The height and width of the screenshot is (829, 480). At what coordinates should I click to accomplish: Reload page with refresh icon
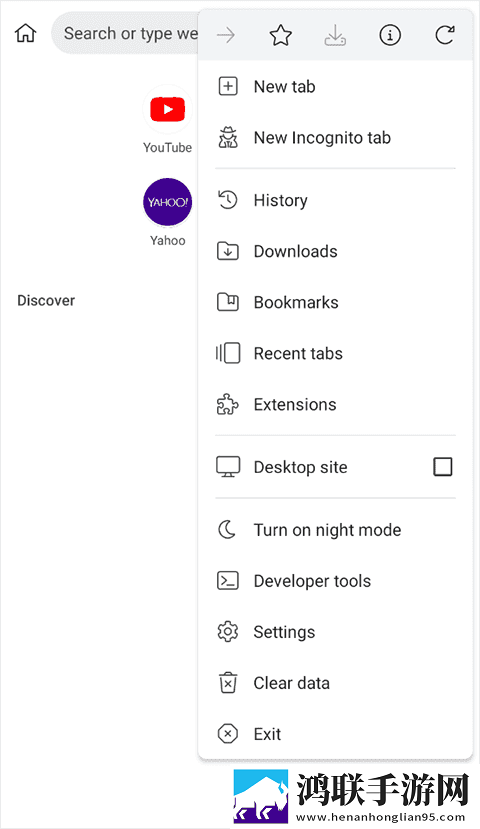[445, 35]
